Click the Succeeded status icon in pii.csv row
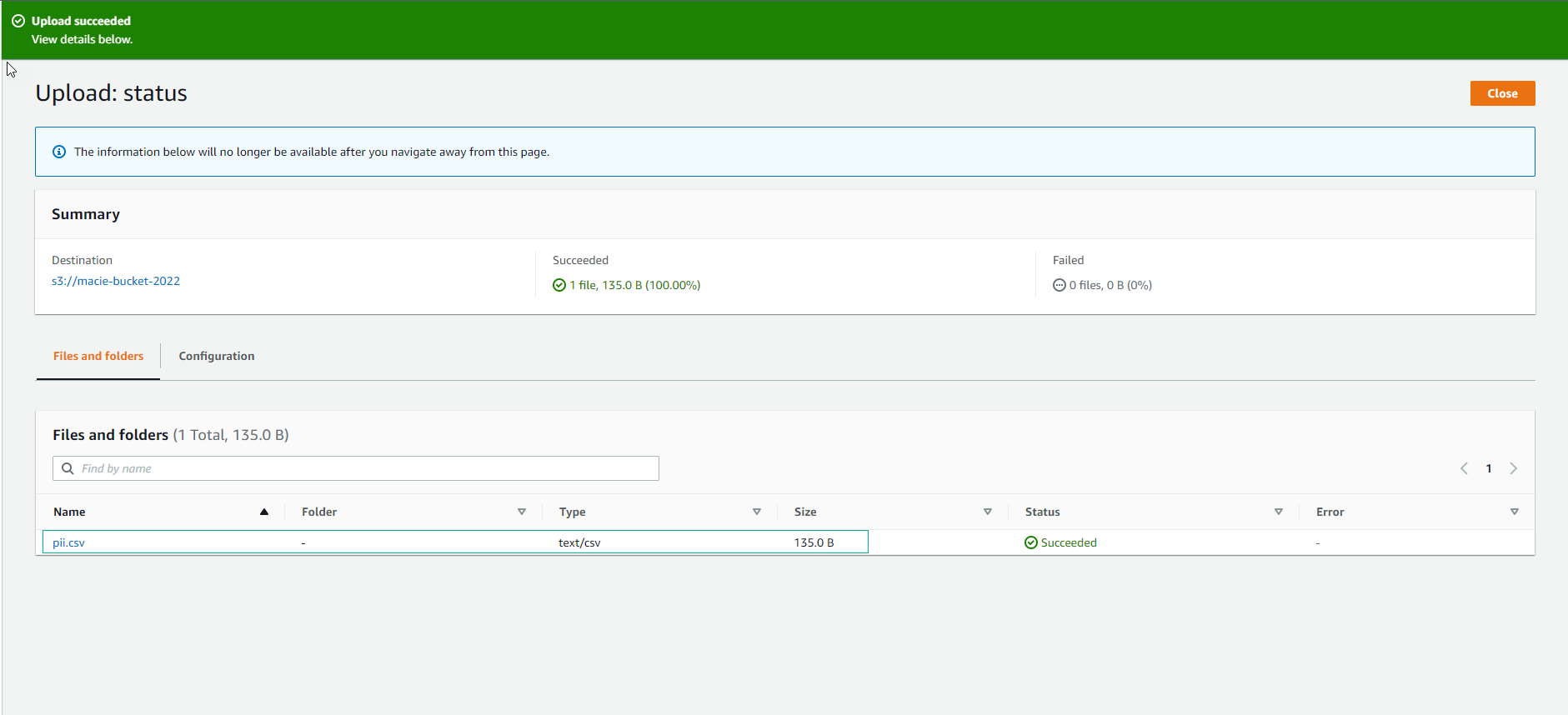The width and height of the screenshot is (1568, 715). coord(1031,542)
